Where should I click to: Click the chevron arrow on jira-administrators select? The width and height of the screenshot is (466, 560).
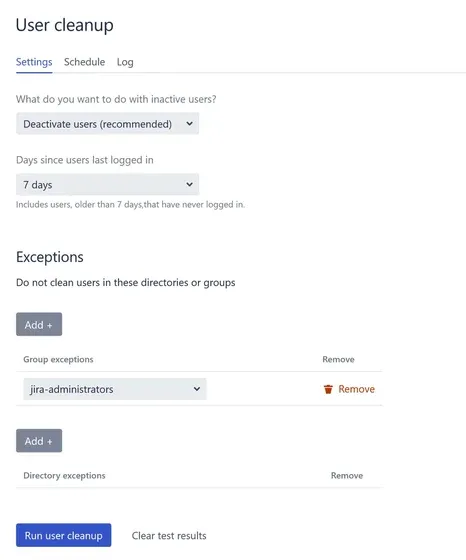(197, 389)
